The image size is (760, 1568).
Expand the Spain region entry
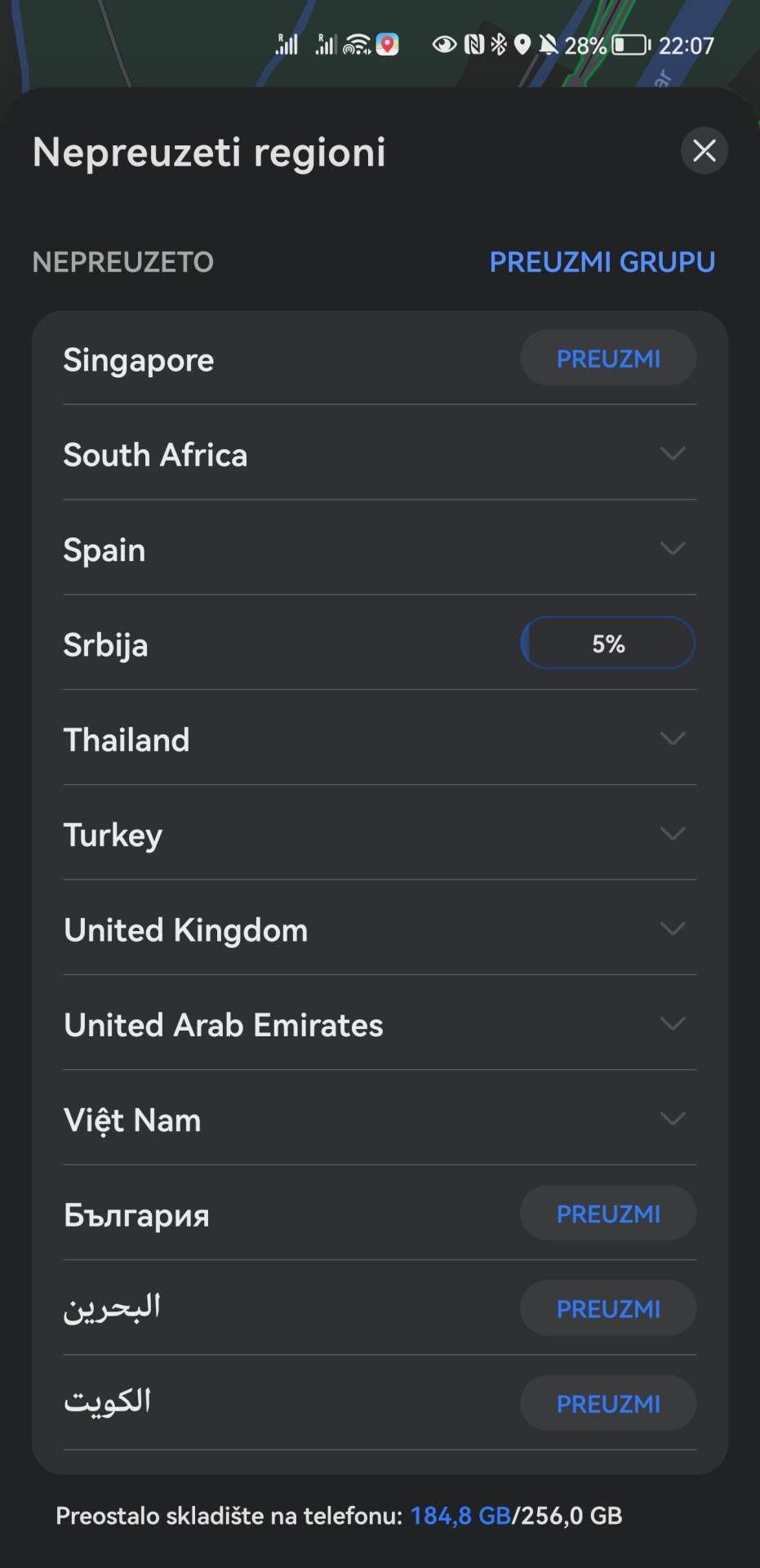[672, 549]
